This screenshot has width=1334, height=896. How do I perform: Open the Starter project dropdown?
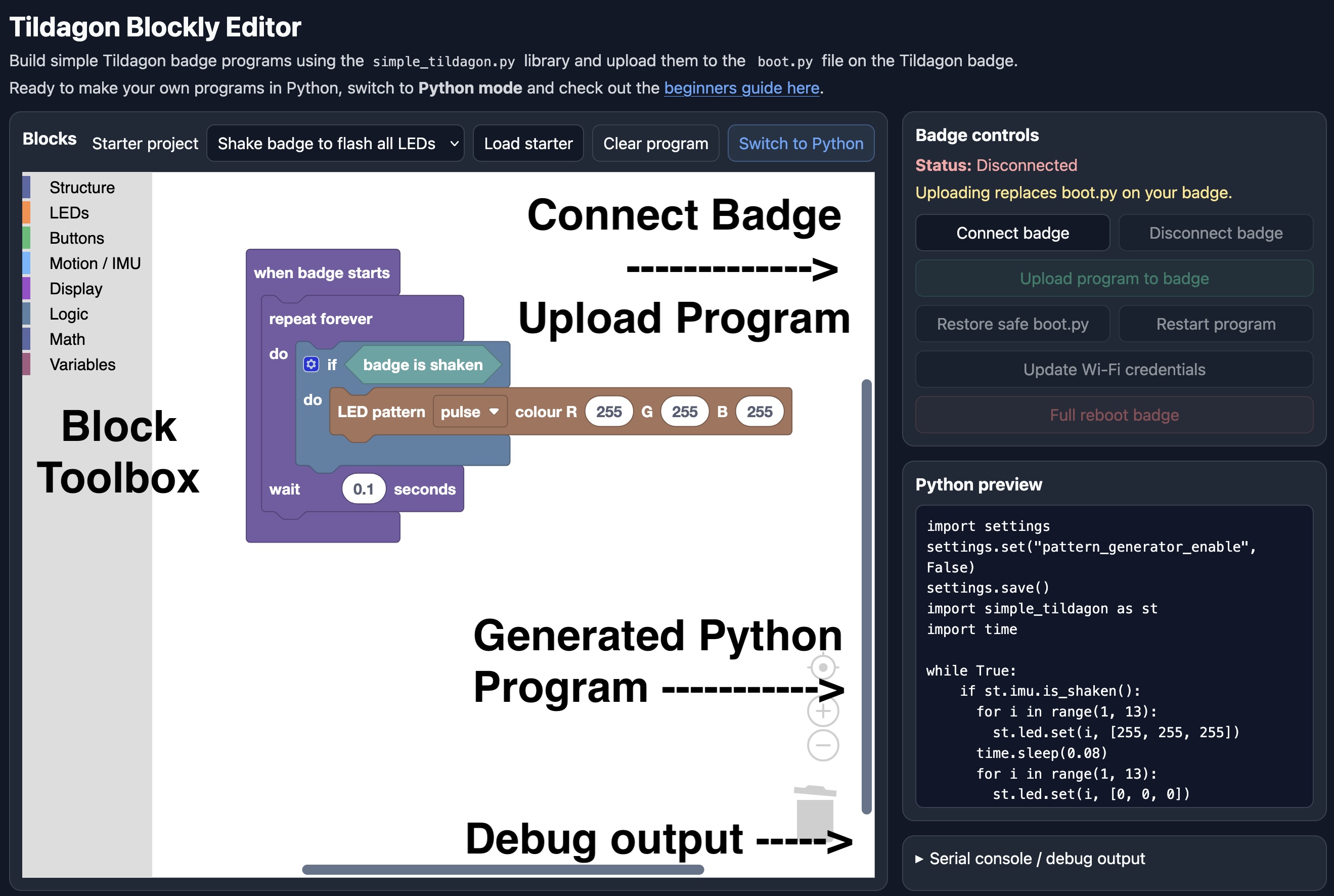pos(335,144)
